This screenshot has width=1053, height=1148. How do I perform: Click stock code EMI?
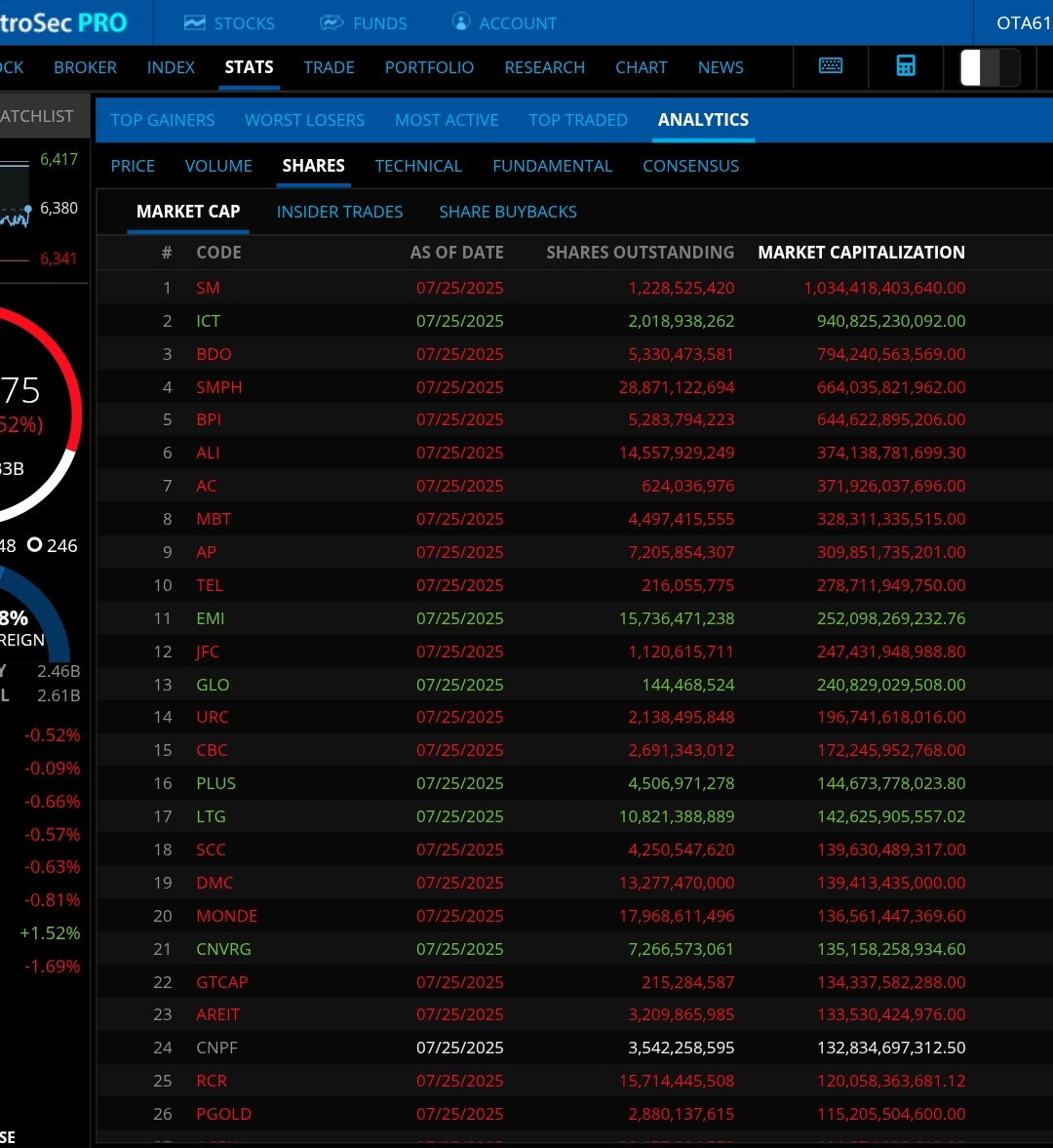pyautogui.click(x=210, y=618)
